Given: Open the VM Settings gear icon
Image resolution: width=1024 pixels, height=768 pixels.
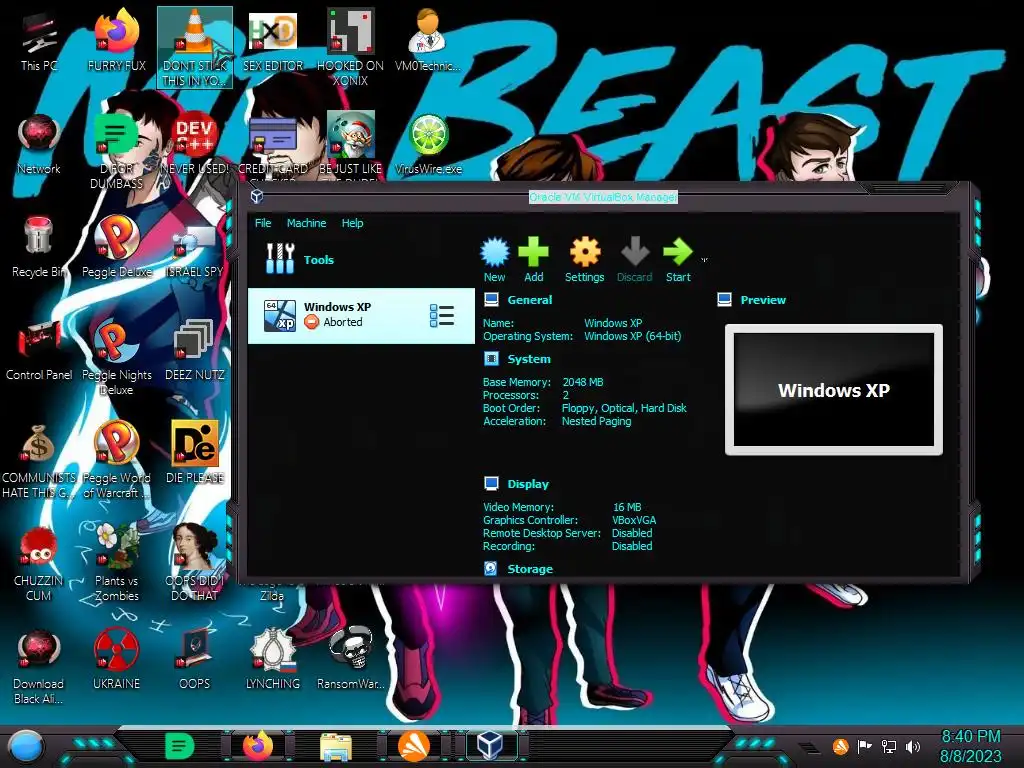Looking at the screenshot, I should point(584,259).
